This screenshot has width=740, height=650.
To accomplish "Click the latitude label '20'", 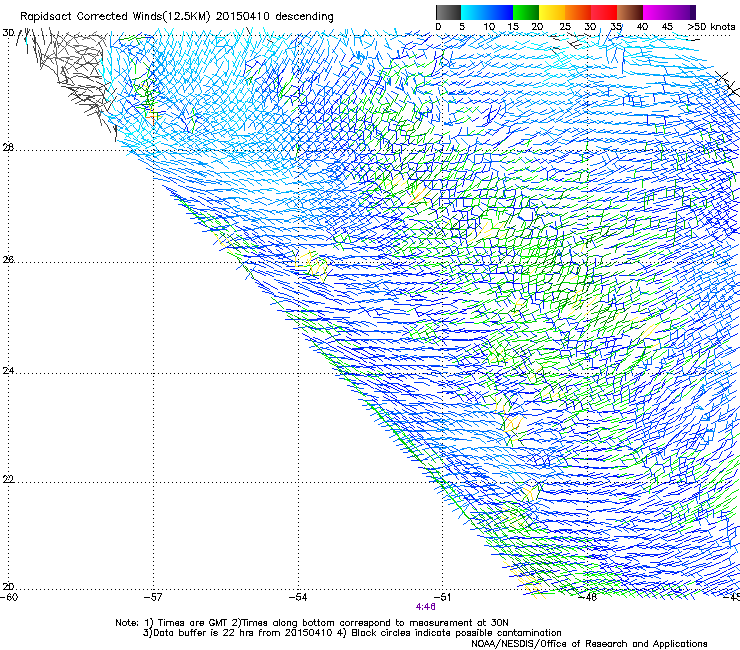I will tap(8, 587).
